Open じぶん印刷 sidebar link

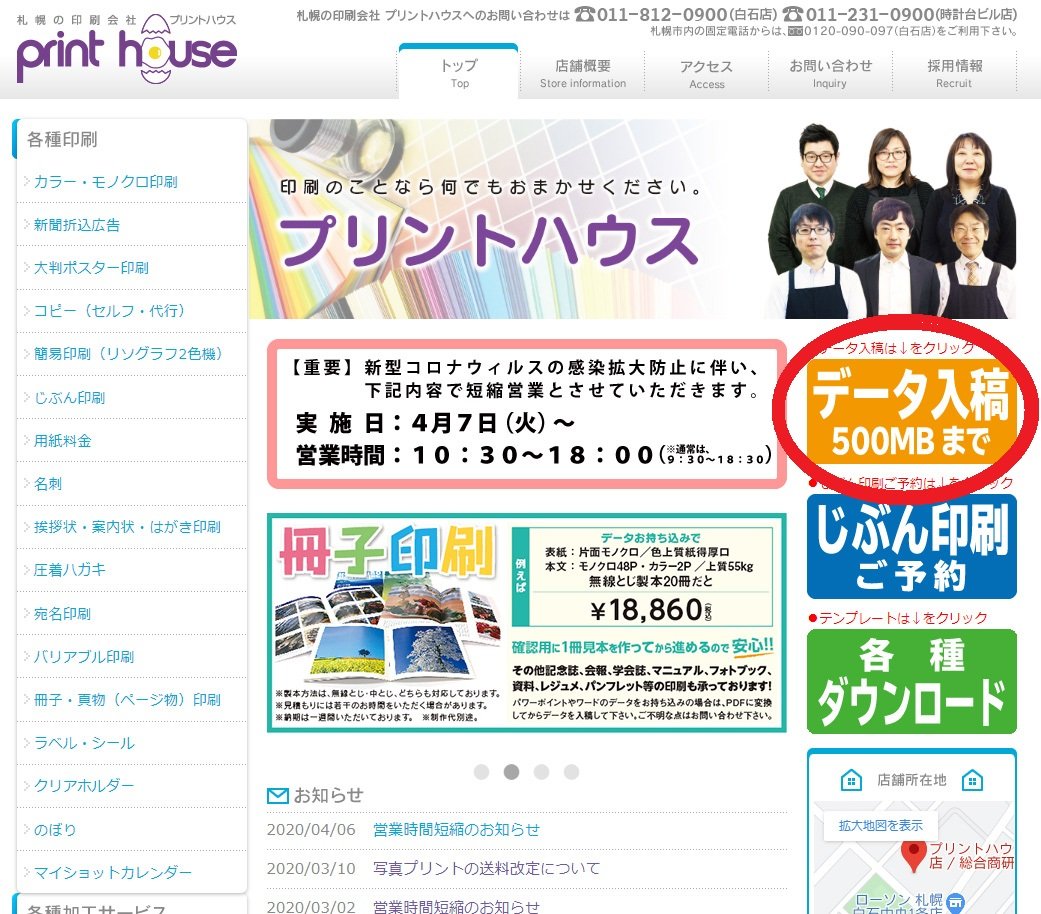69,398
